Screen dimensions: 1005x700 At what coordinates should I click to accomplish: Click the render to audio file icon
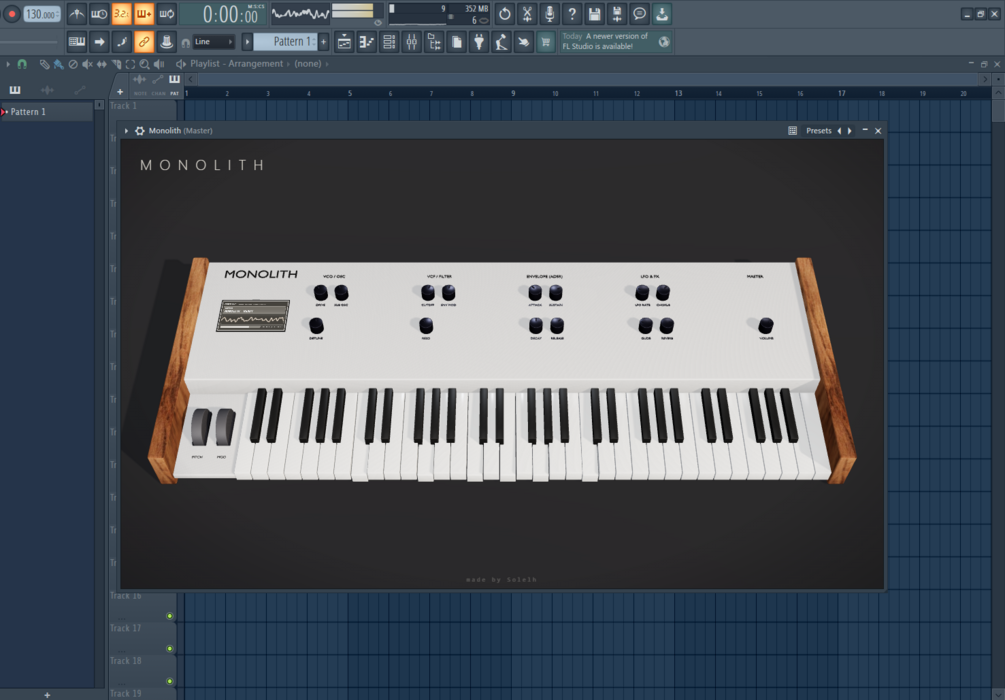click(617, 13)
